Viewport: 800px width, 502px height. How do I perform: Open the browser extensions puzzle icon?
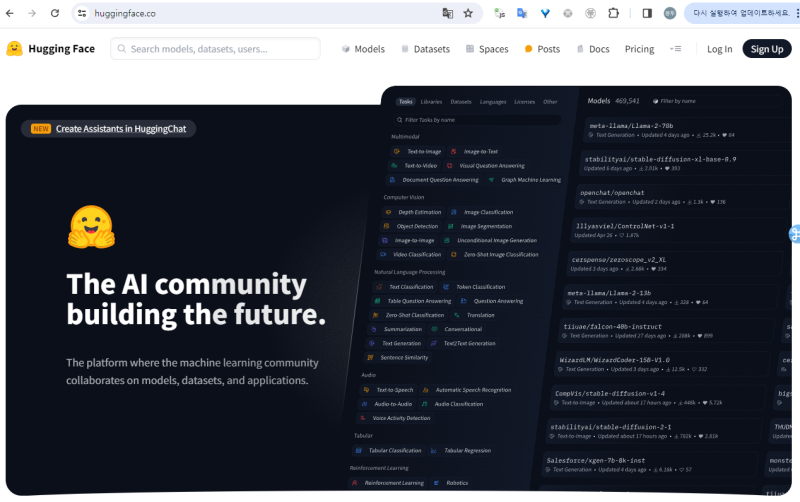click(613, 14)
